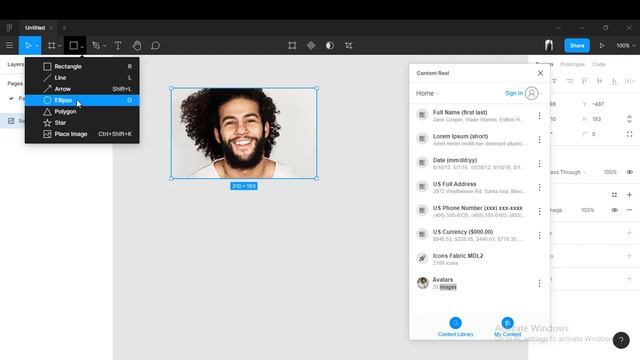Screen dimensions: 640x360
Task: Open the Content Library tab icon
Action: pos(456,323)
